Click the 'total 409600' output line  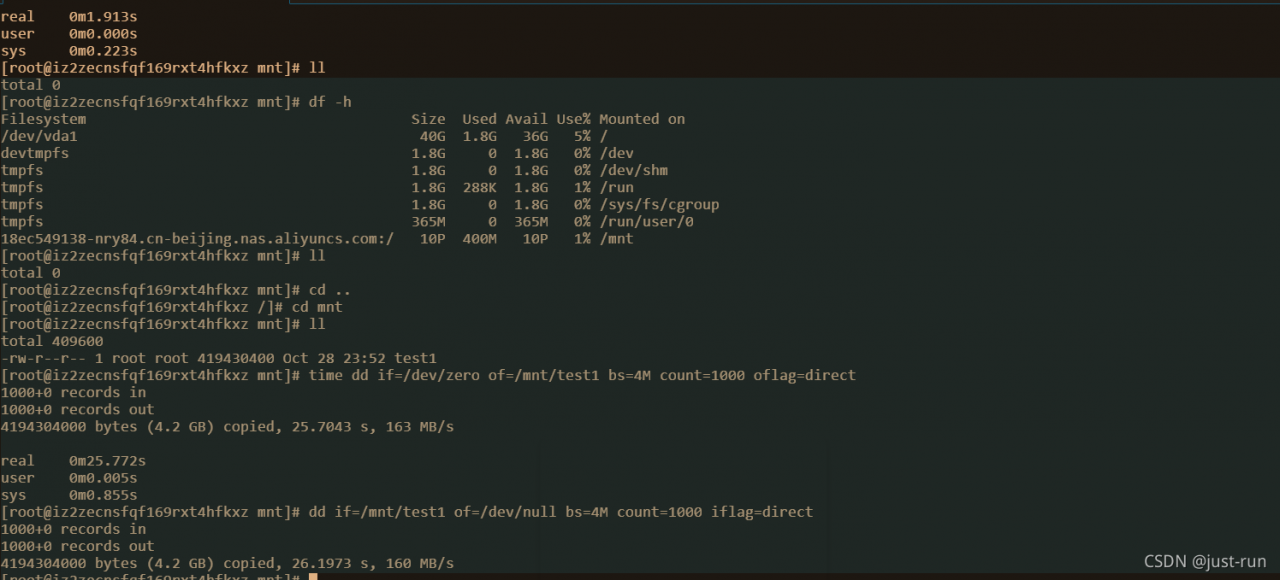click(x=52, y=341)
